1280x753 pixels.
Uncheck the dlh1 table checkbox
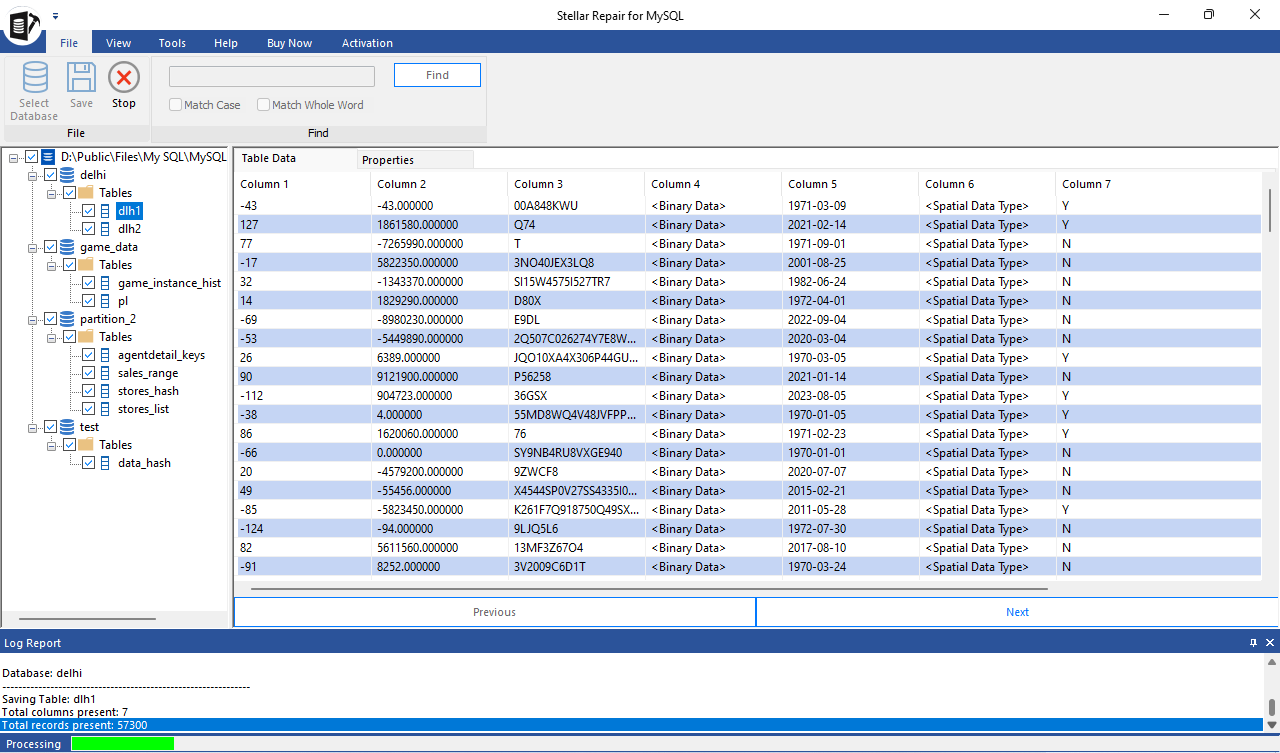coord(88,211)
